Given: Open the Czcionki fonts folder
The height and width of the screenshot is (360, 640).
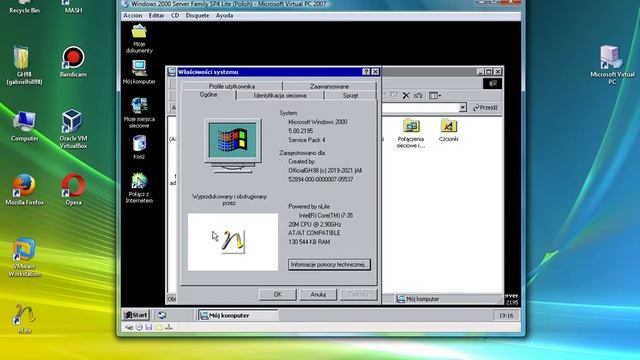Looking at the screenshot, I should 449,131.
